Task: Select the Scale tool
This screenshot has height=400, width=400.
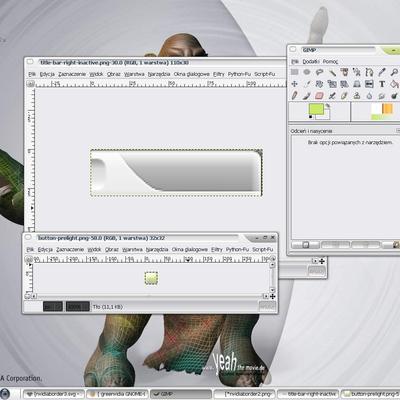Action: click(332, 84)
